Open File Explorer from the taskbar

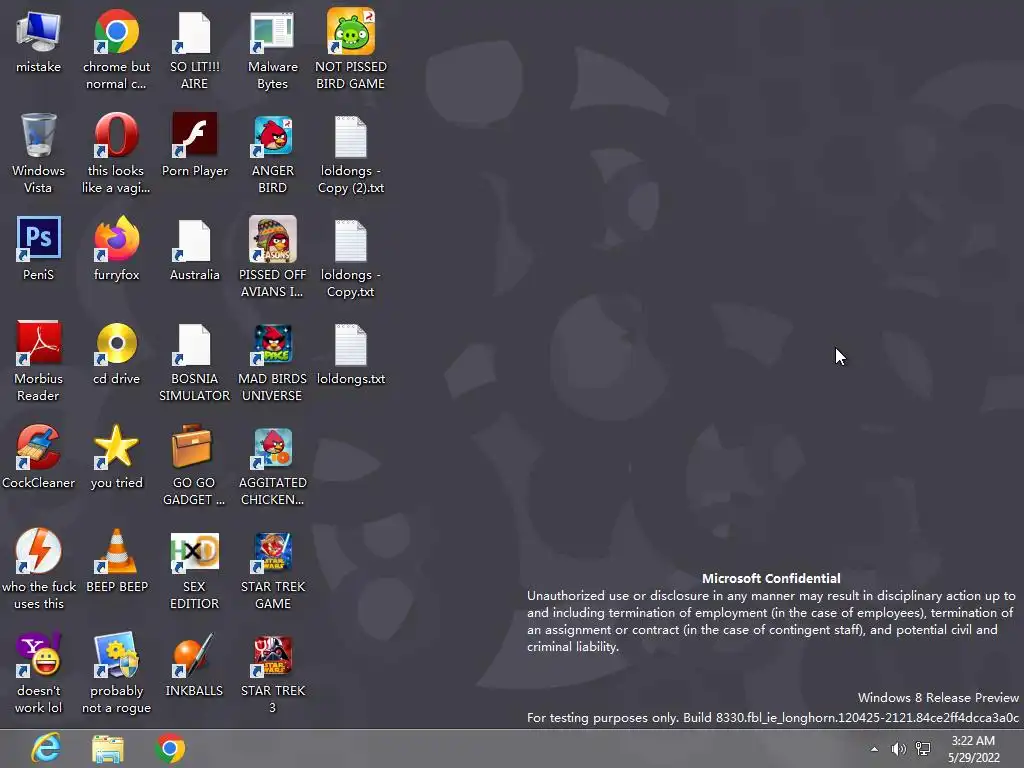click(108, 749)
